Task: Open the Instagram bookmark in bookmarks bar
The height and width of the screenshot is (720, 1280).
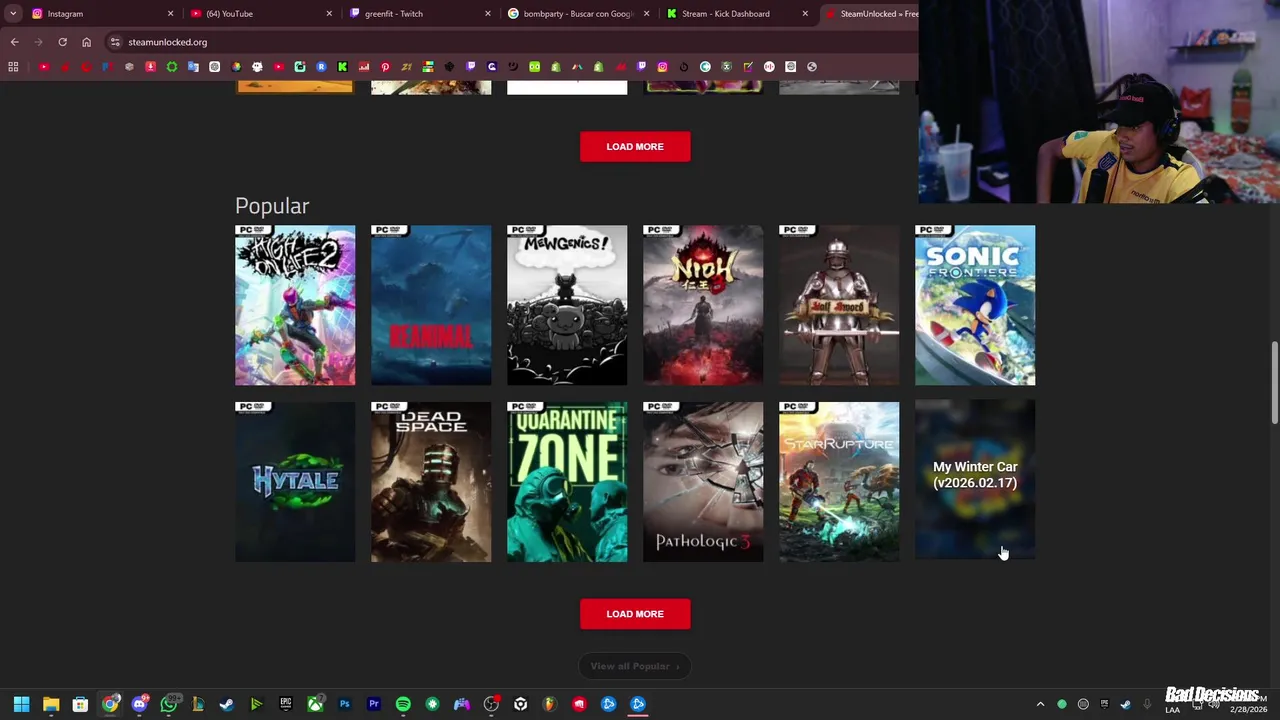Action: point(662,67)
